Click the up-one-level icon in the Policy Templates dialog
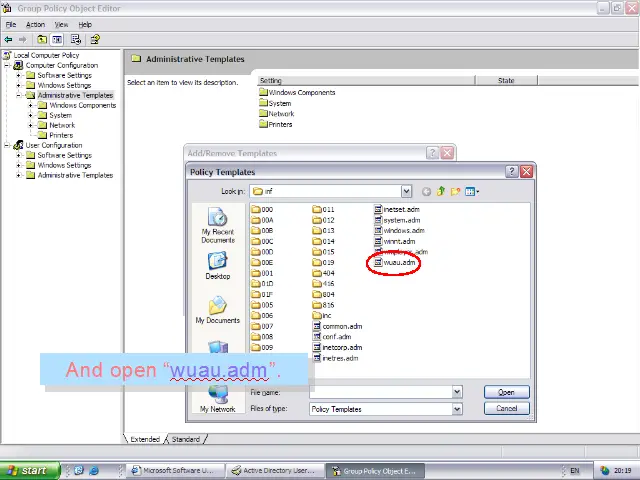 point(441,191)
